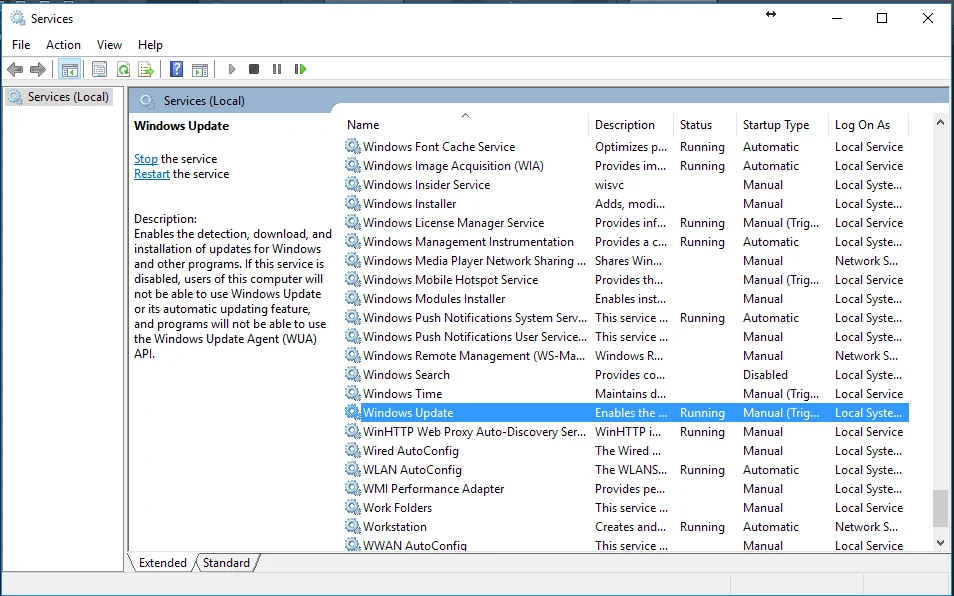Open the Help toolbar icon
Image resolution: width=954 pixels, height=596 pixels.
(x=176, y=69)
